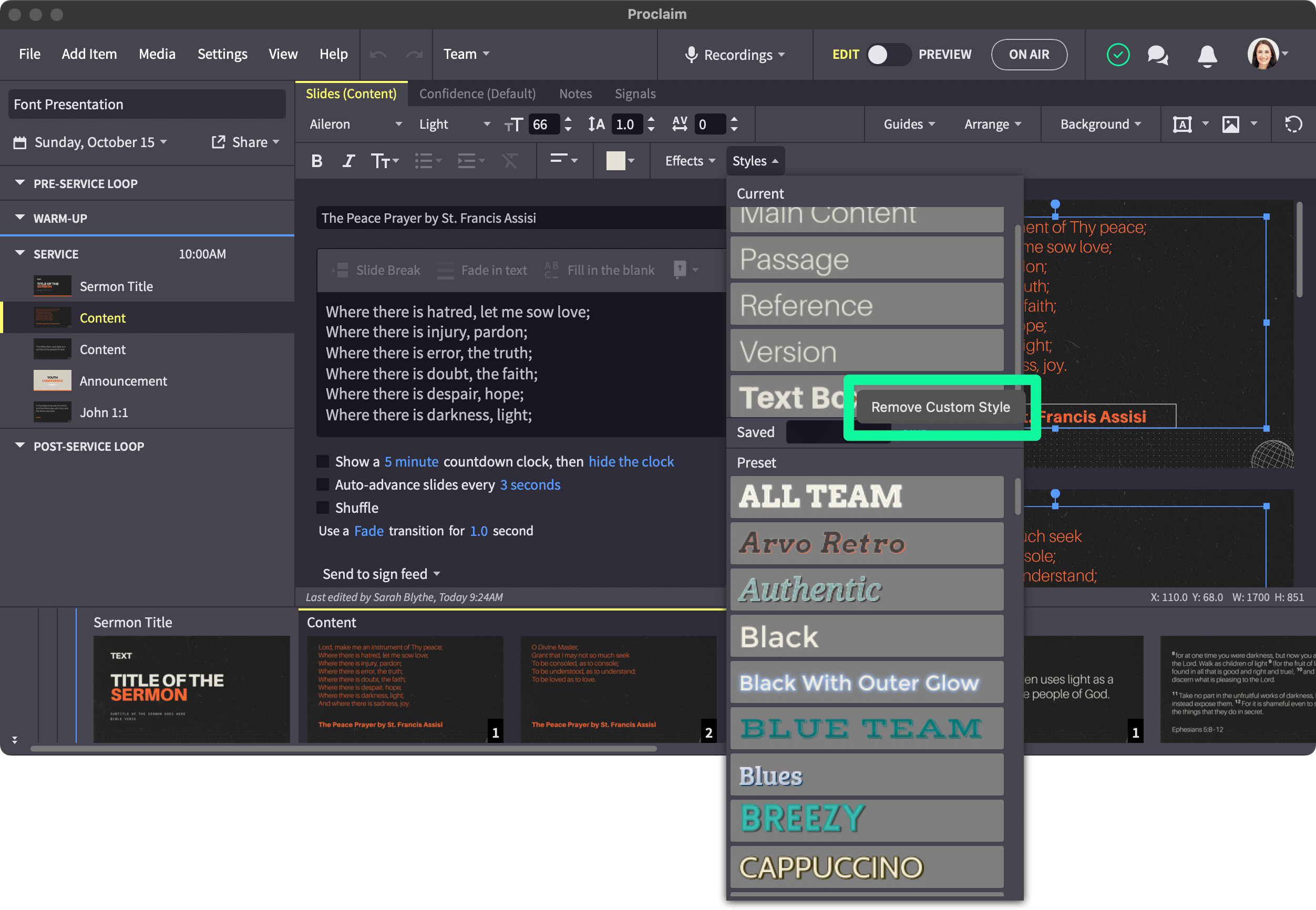Screen dimensions: 1316x910
Task: Apply the Passage style
Action: [866, 259]
